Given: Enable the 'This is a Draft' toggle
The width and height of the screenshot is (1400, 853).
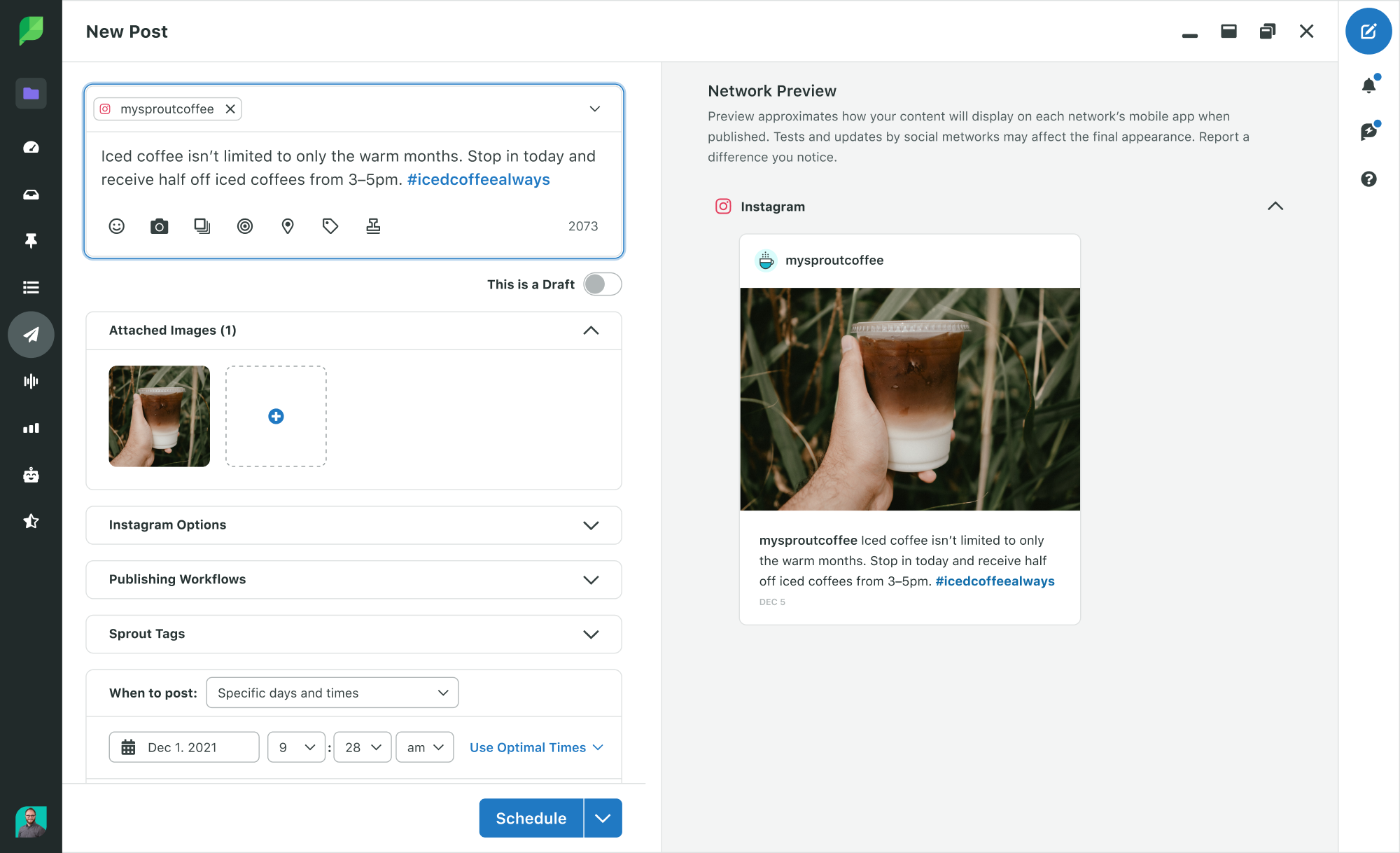Looking at the screenshot, I should 601,284.
